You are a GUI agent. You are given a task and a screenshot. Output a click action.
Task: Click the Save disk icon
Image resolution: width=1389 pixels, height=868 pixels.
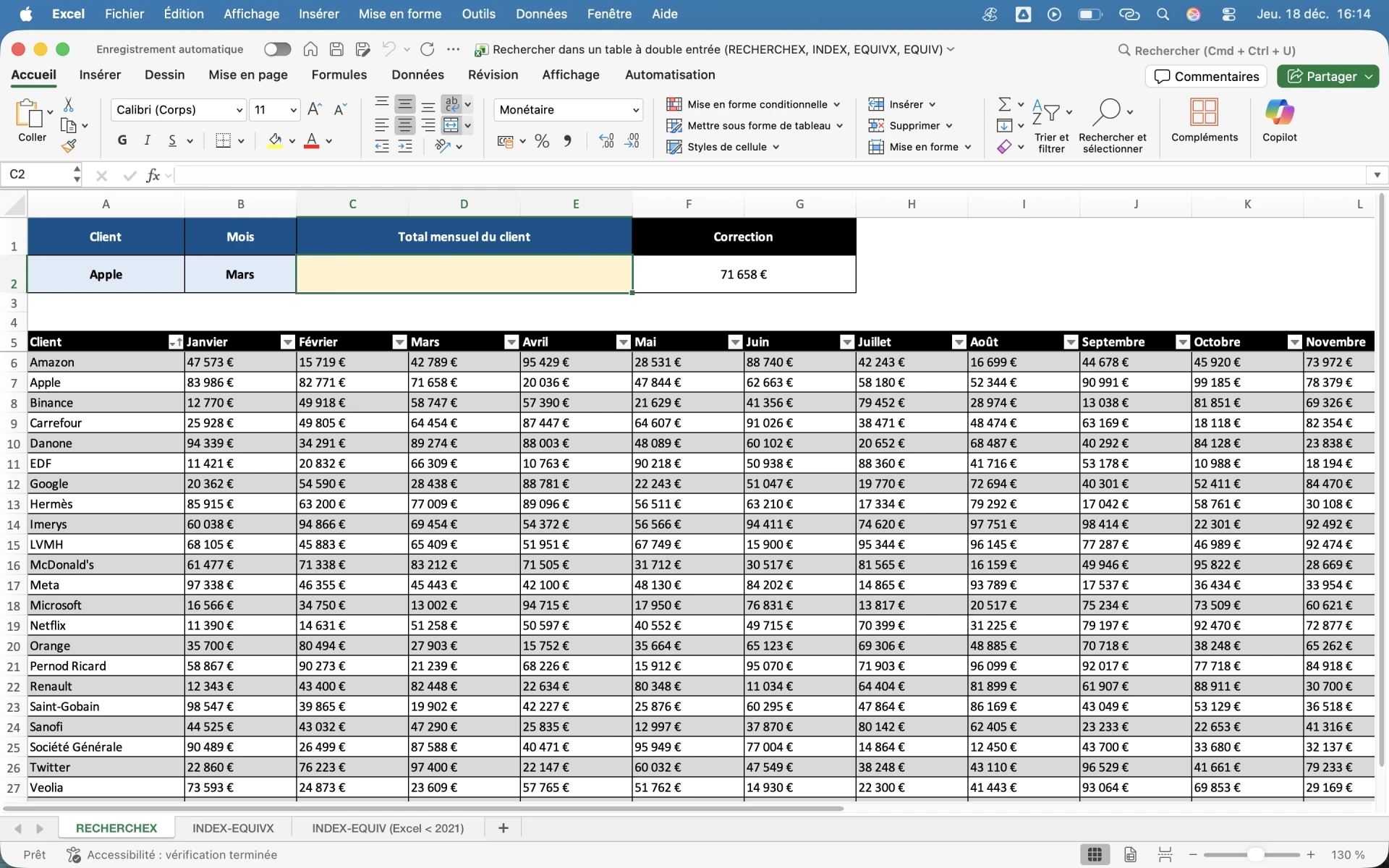coord(336,49)
